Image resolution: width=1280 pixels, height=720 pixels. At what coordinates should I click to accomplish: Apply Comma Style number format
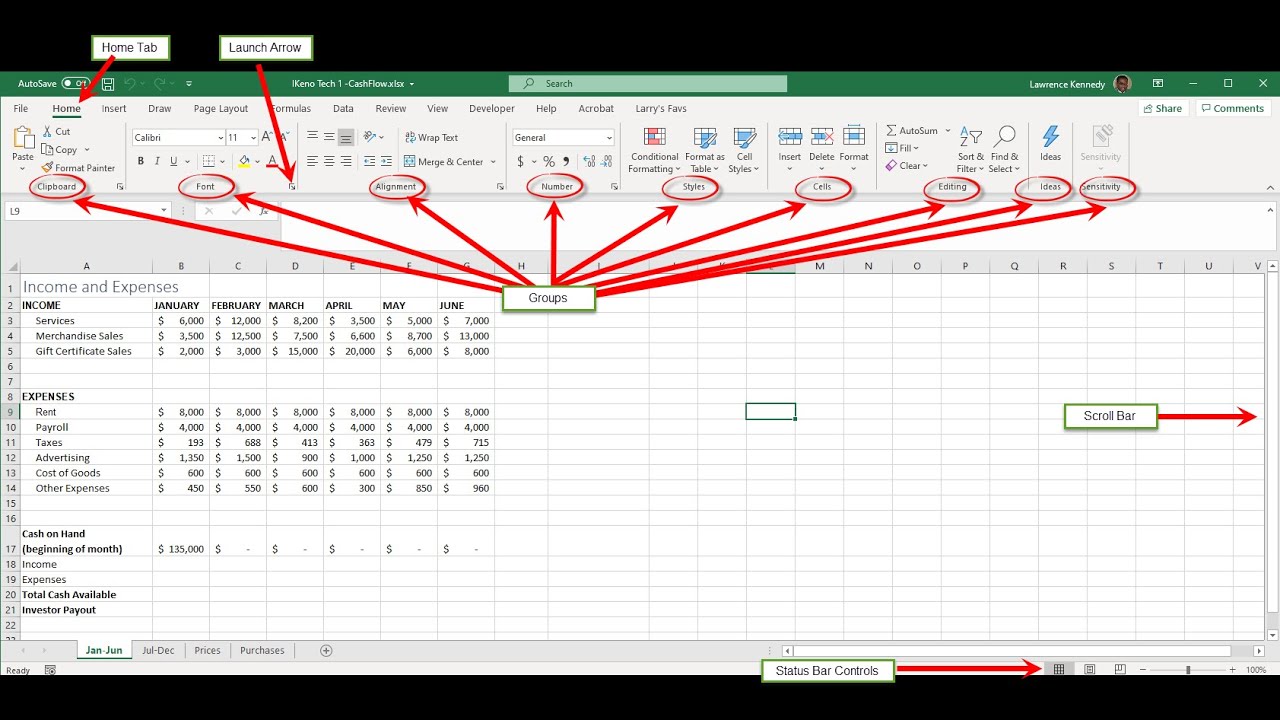tap(566, 161)
